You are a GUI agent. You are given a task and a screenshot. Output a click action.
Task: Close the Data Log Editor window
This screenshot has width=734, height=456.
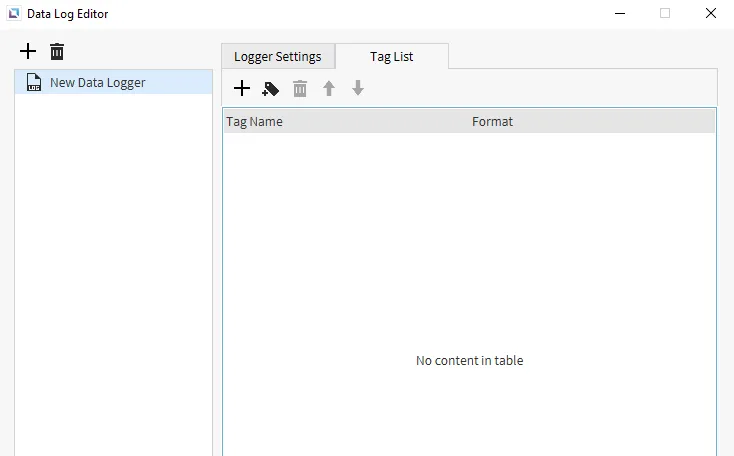pos(711,14)
